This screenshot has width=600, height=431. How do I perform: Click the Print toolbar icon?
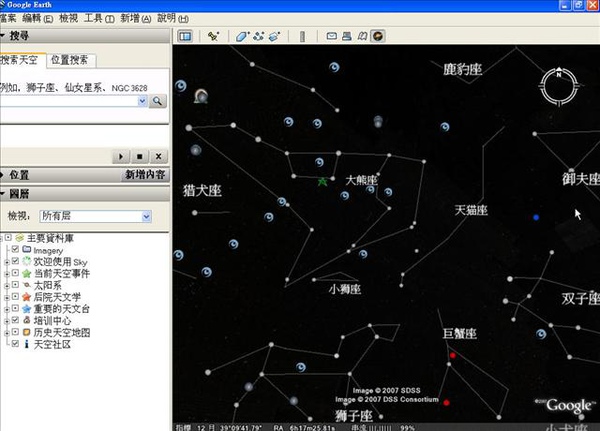point(347,36)
